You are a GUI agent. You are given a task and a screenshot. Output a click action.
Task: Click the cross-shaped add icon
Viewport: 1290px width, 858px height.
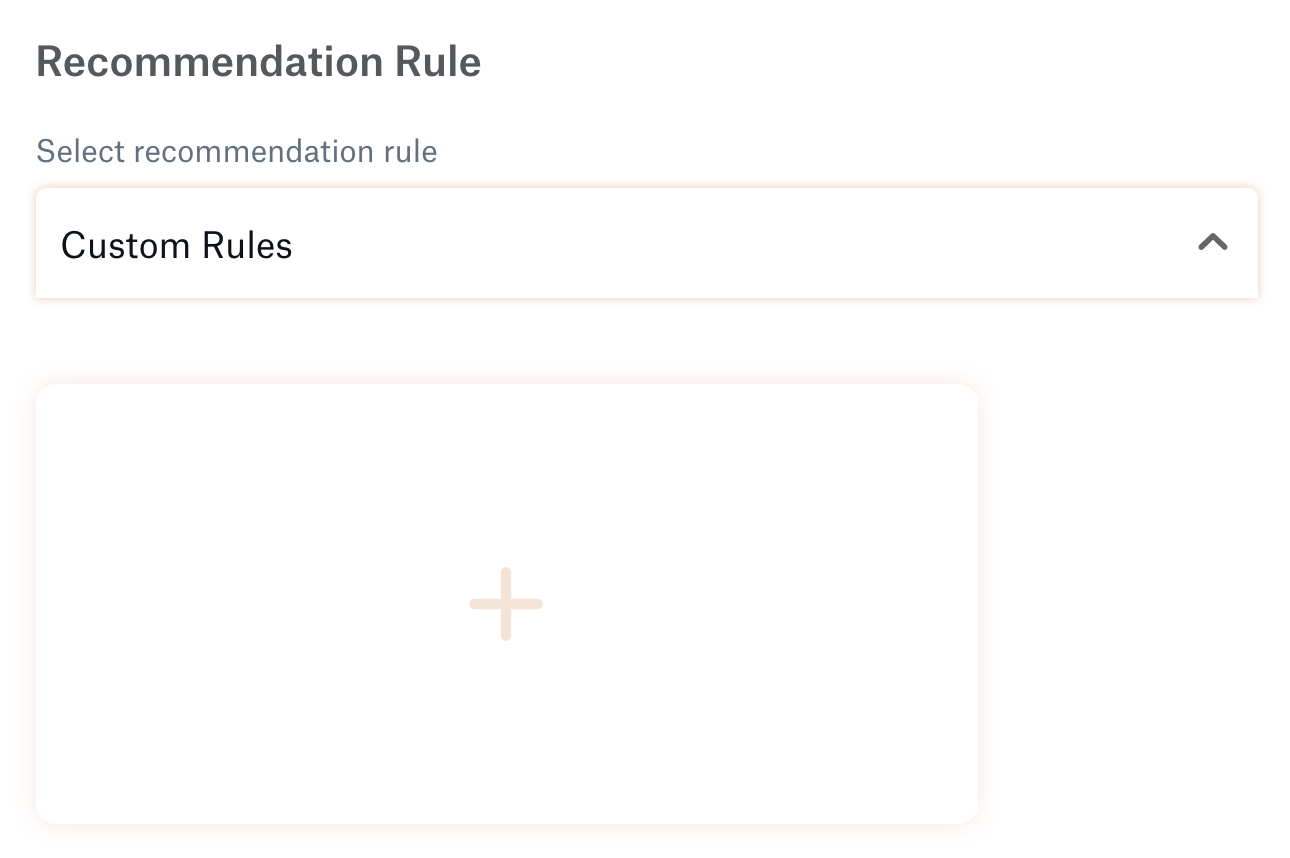point(506,604)
